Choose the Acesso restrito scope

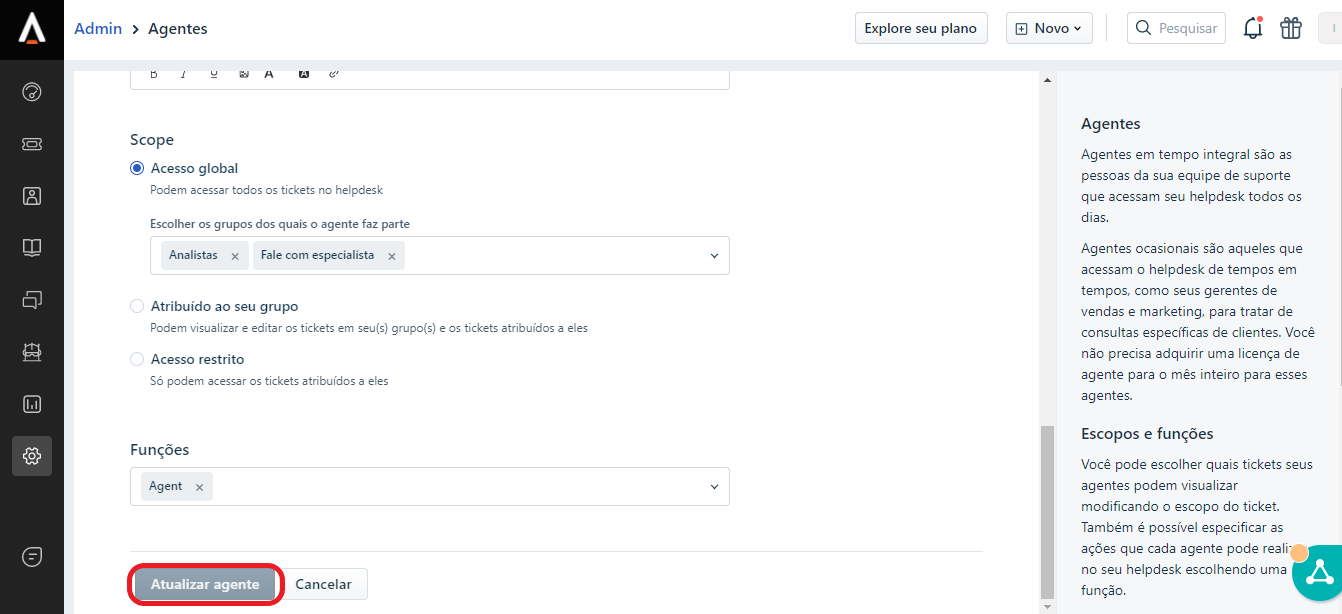(x=137, y=359)
